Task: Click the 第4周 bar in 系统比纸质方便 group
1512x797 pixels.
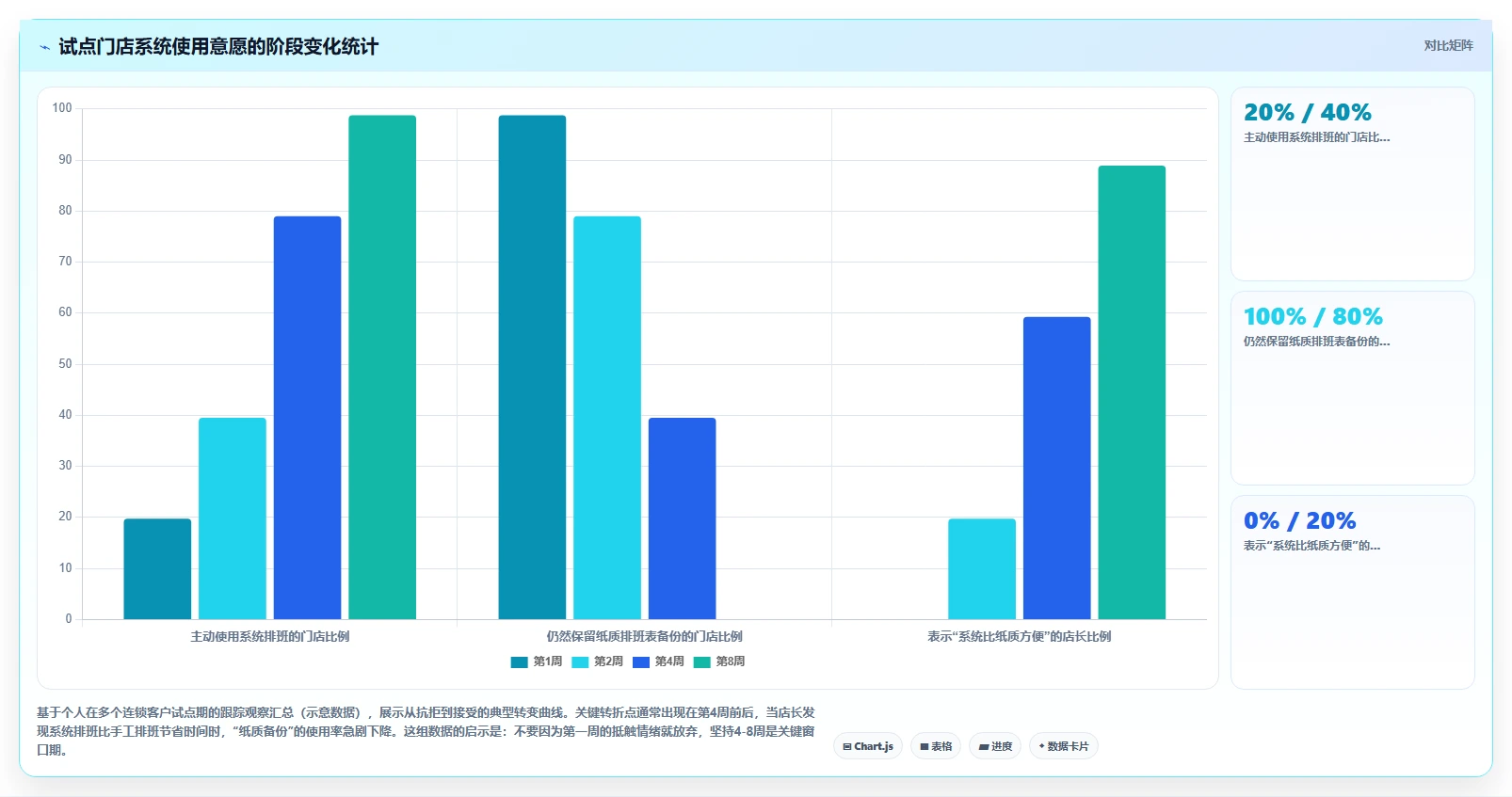Action: [1057, 468]
